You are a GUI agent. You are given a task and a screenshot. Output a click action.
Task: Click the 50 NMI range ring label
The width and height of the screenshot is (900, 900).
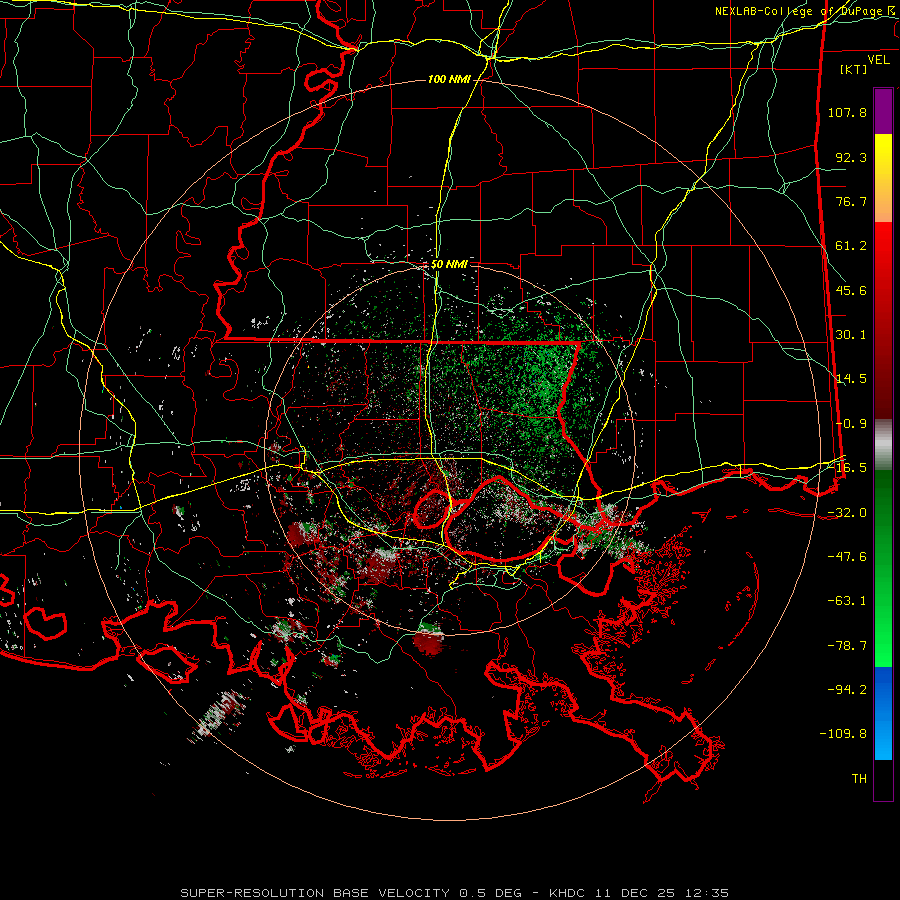pos(449,264)
